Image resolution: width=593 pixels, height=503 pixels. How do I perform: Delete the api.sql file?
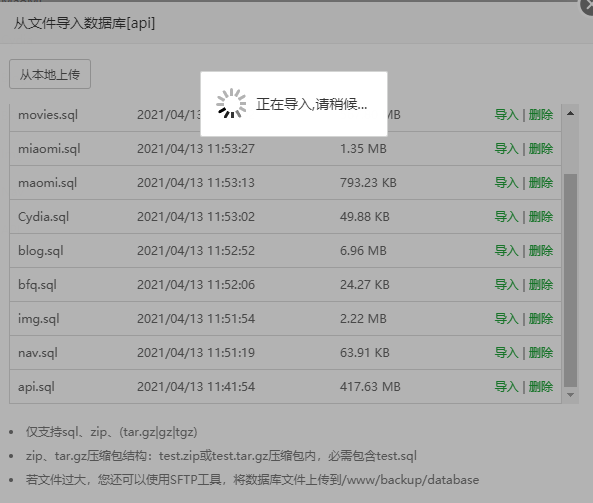coord(541,387)
